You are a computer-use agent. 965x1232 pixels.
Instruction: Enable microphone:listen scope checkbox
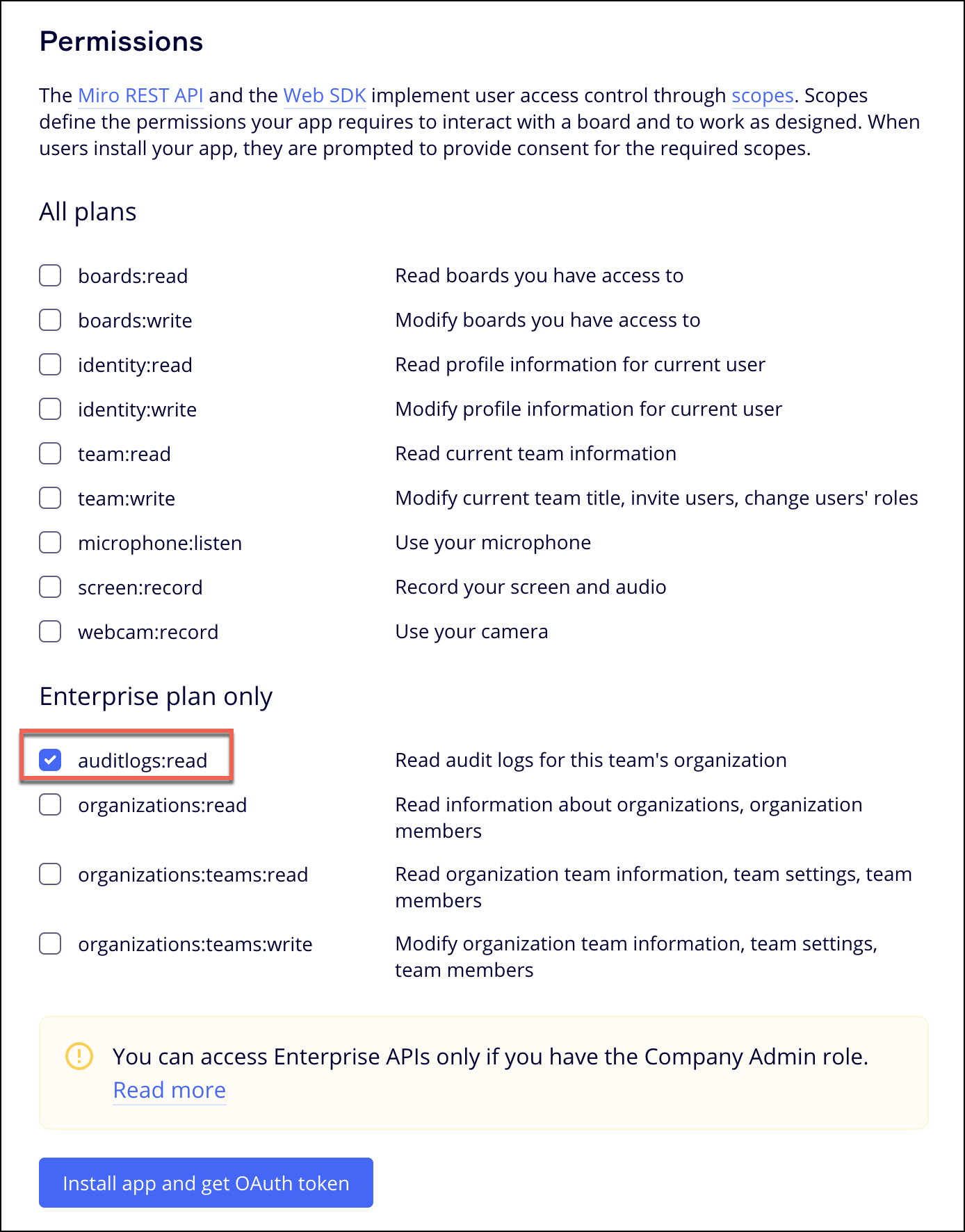[50, 543]
